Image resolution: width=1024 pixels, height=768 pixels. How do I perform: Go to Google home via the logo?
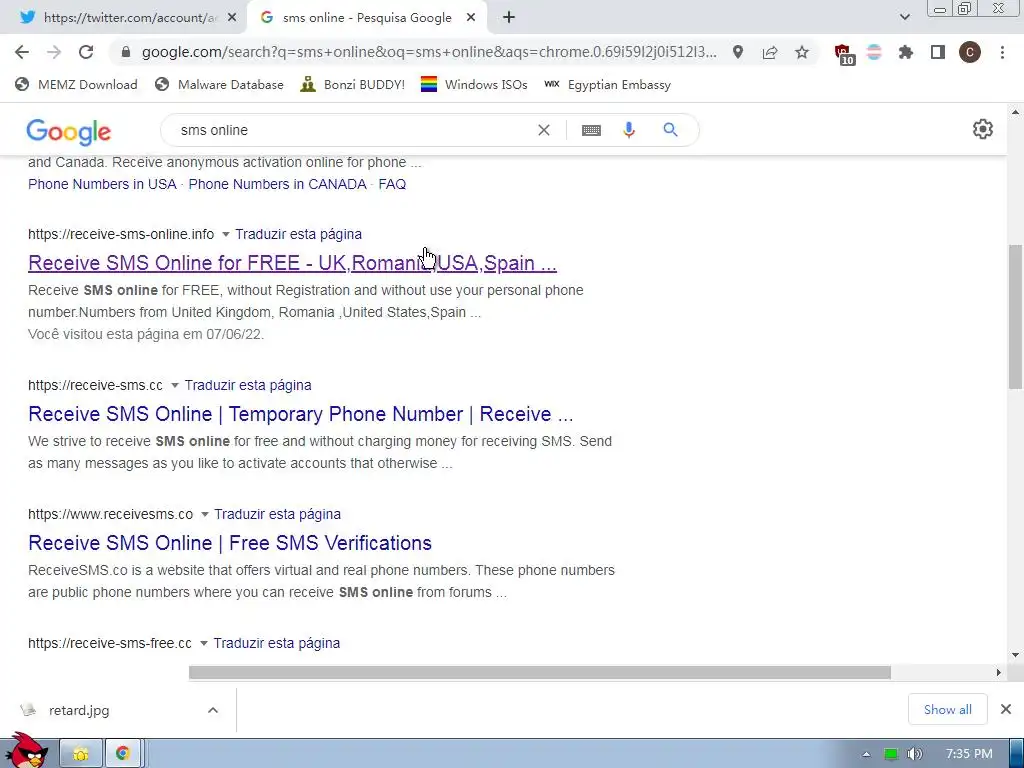(69, 132)
